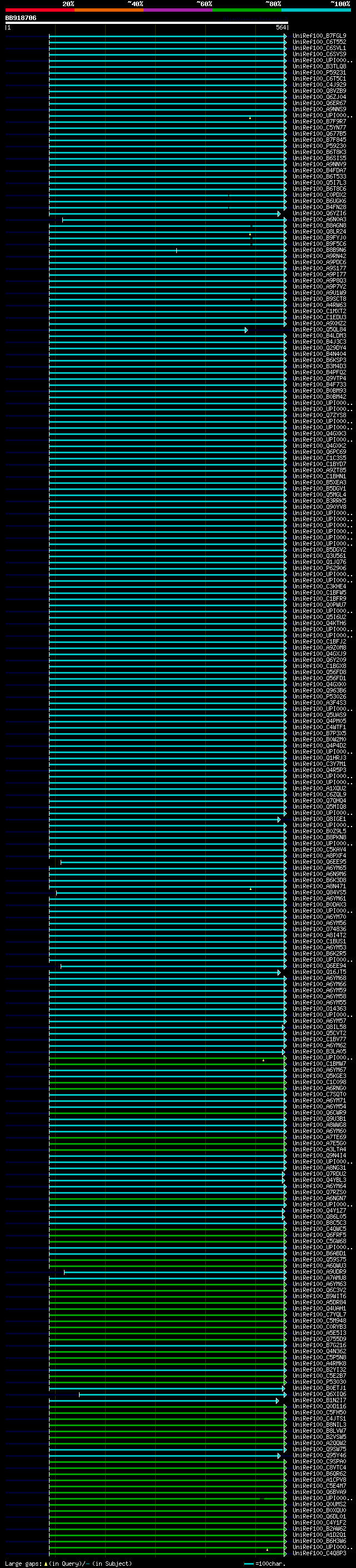This screenshot has height=1568, width=356.
Task: Select the query name BB918706
Action: [21, 18]
